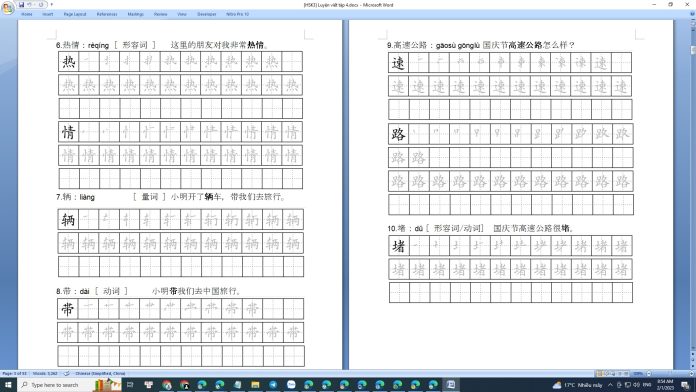Select the References ribbon tab
The width and height of the screenshot is (696, 392).
click(x=107, y=14)
